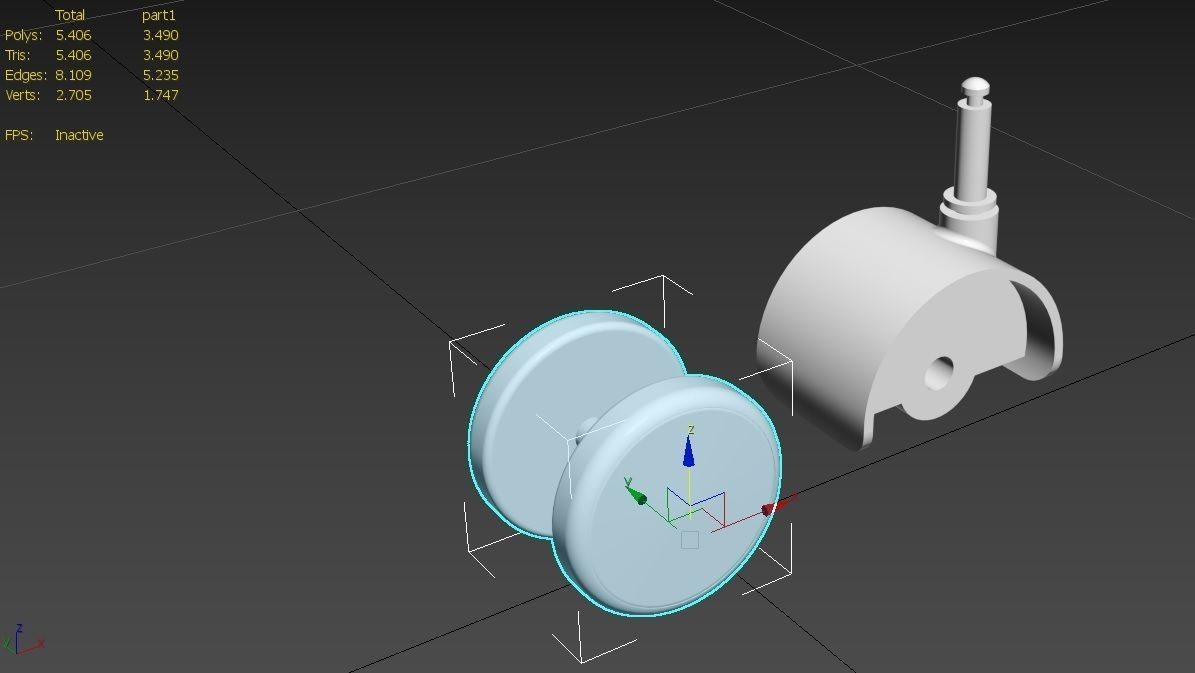This screenshot has height=673, width=1195.
Task: Click the Polys total value 5.406
Action: (x=73, y=35)
